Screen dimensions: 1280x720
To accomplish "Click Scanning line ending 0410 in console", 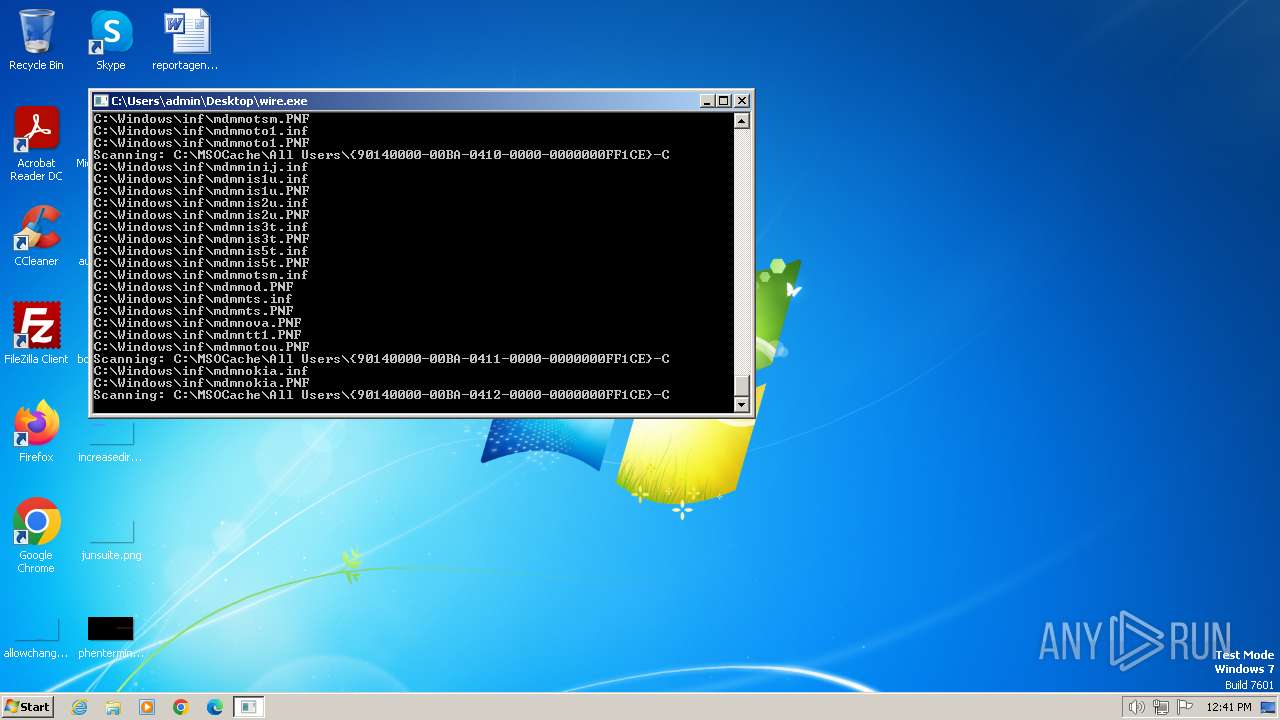I will (381, 155).
